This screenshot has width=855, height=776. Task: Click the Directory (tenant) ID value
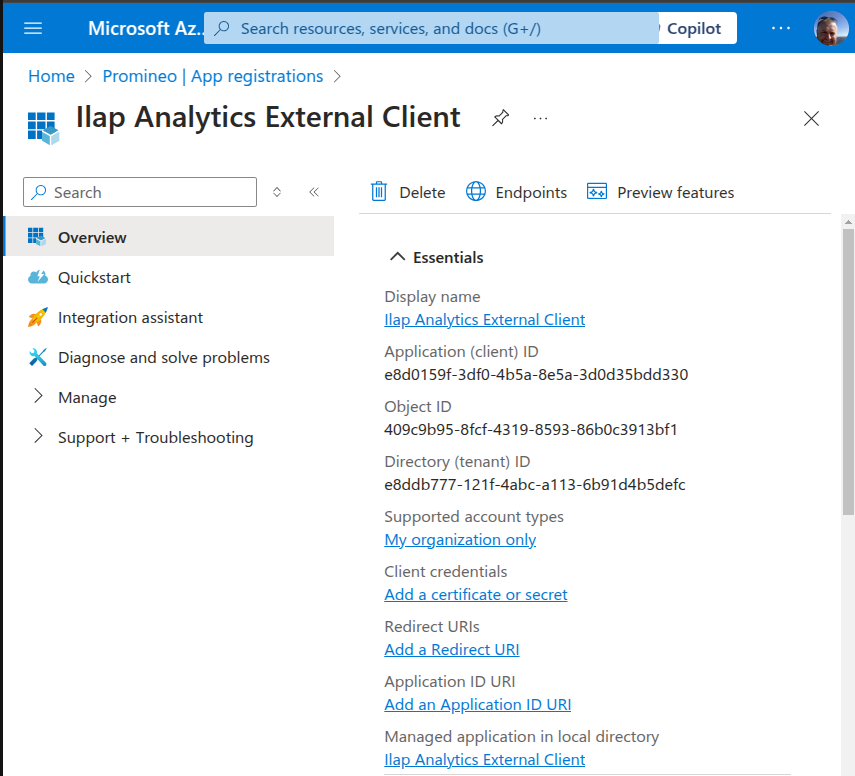(534, 485)
